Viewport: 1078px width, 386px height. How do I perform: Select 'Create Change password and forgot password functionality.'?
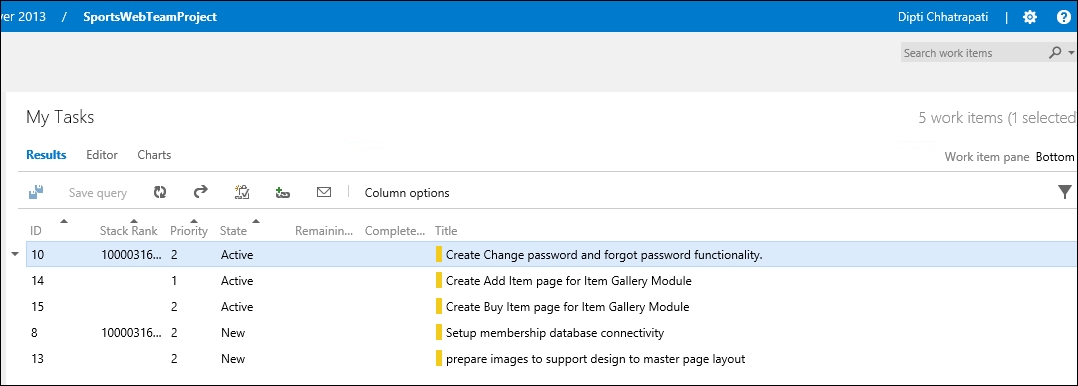(604, 255)
